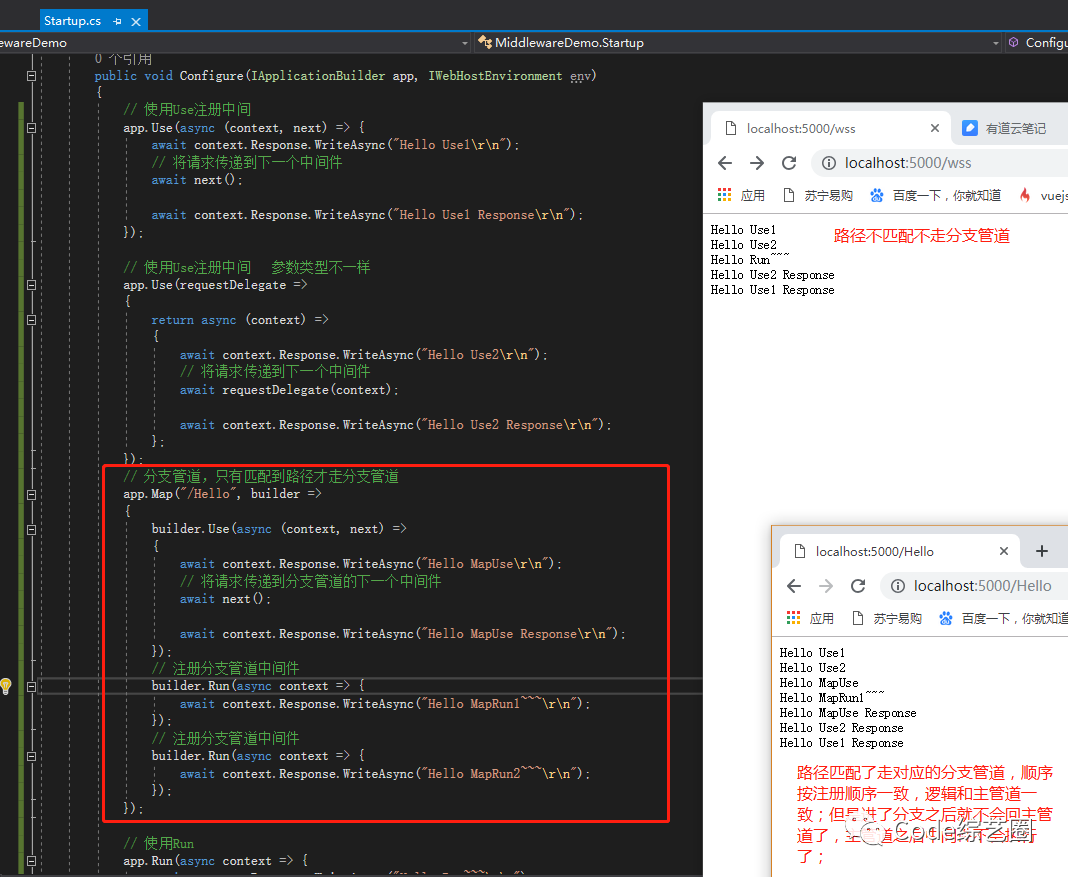Click "Hello Run~~~" text on wss page
This screenshot has width=1068, height=877.
click(750, 259)
